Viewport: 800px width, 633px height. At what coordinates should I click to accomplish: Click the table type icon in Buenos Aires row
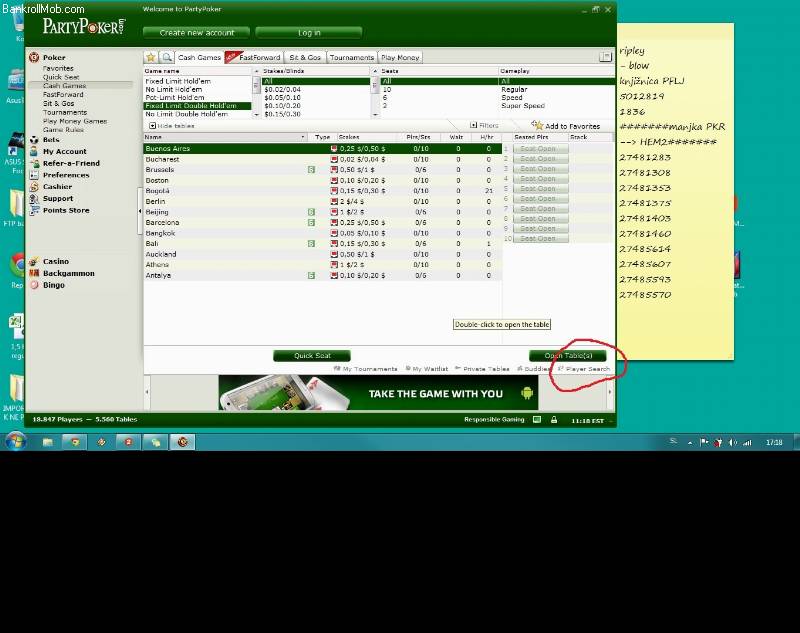click(x=334, y=148)
